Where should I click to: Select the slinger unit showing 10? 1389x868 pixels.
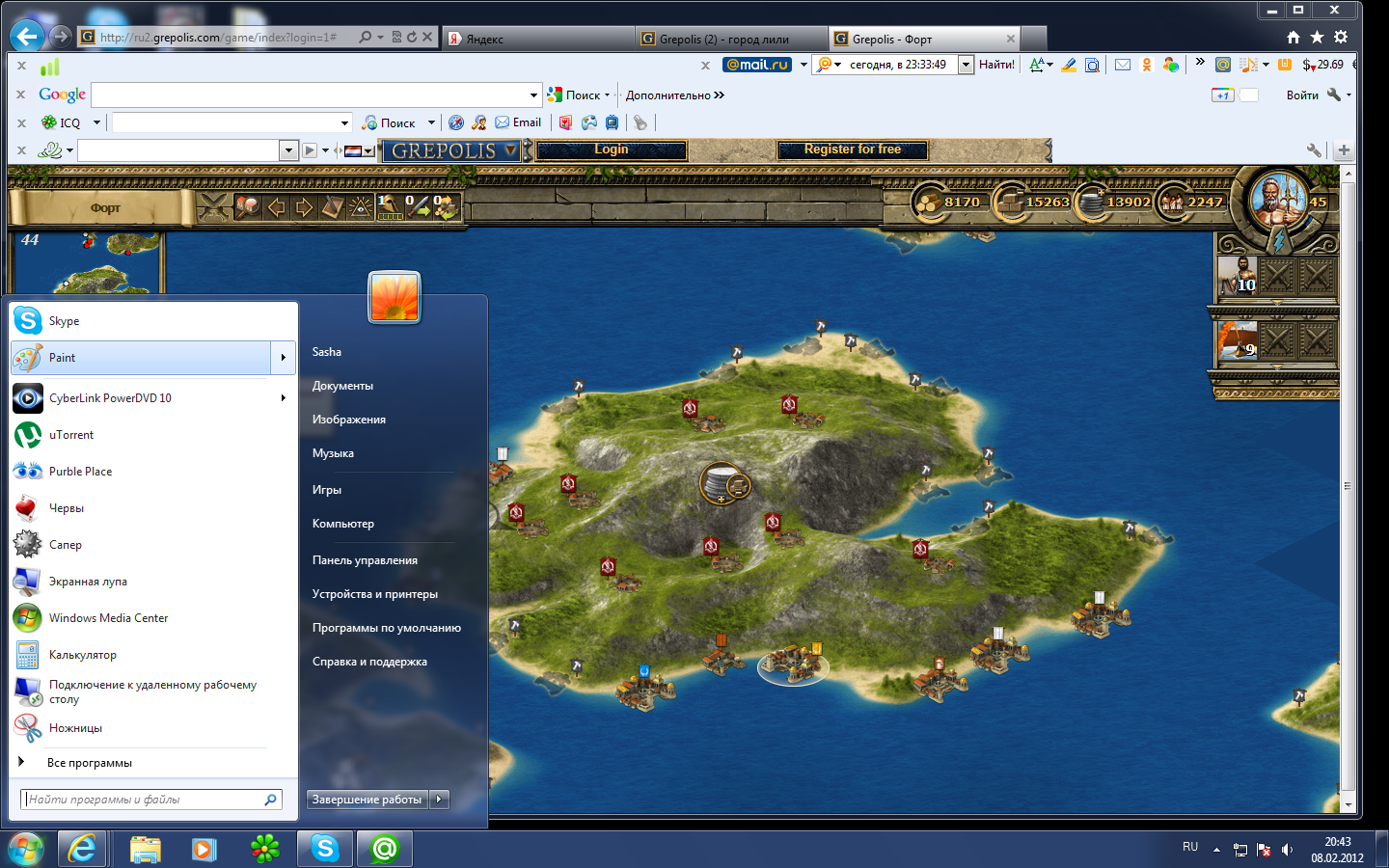[1238, 277]
